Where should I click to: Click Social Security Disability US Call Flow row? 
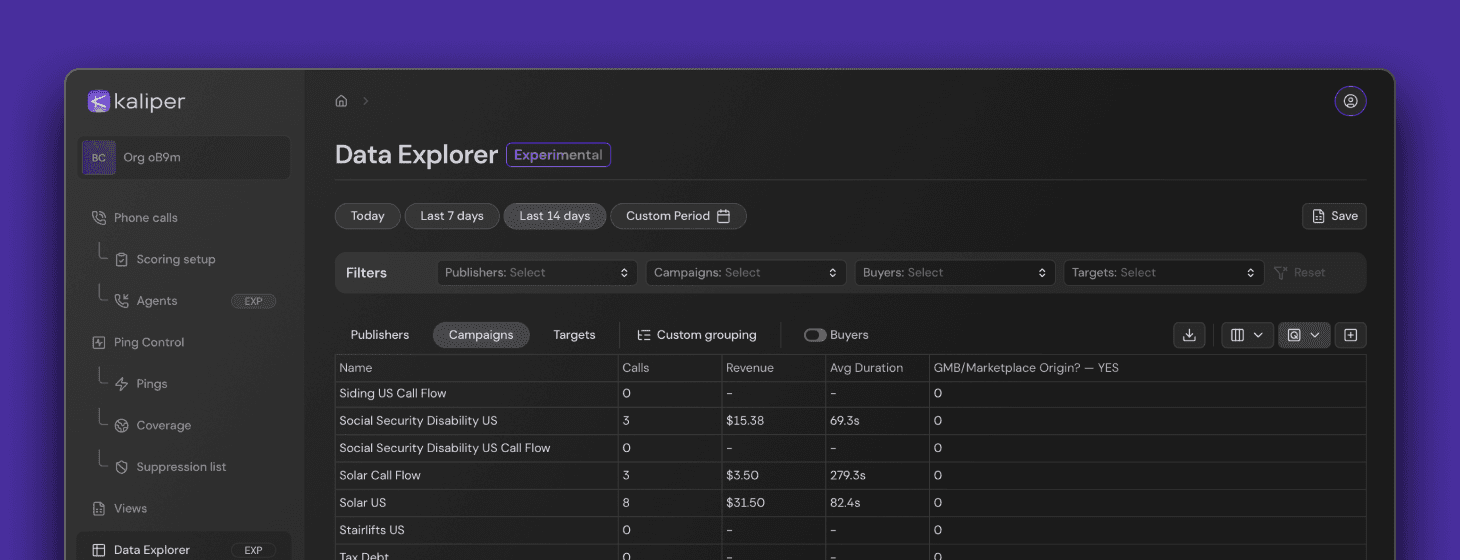pyautogui.click(x=850, y=448)
